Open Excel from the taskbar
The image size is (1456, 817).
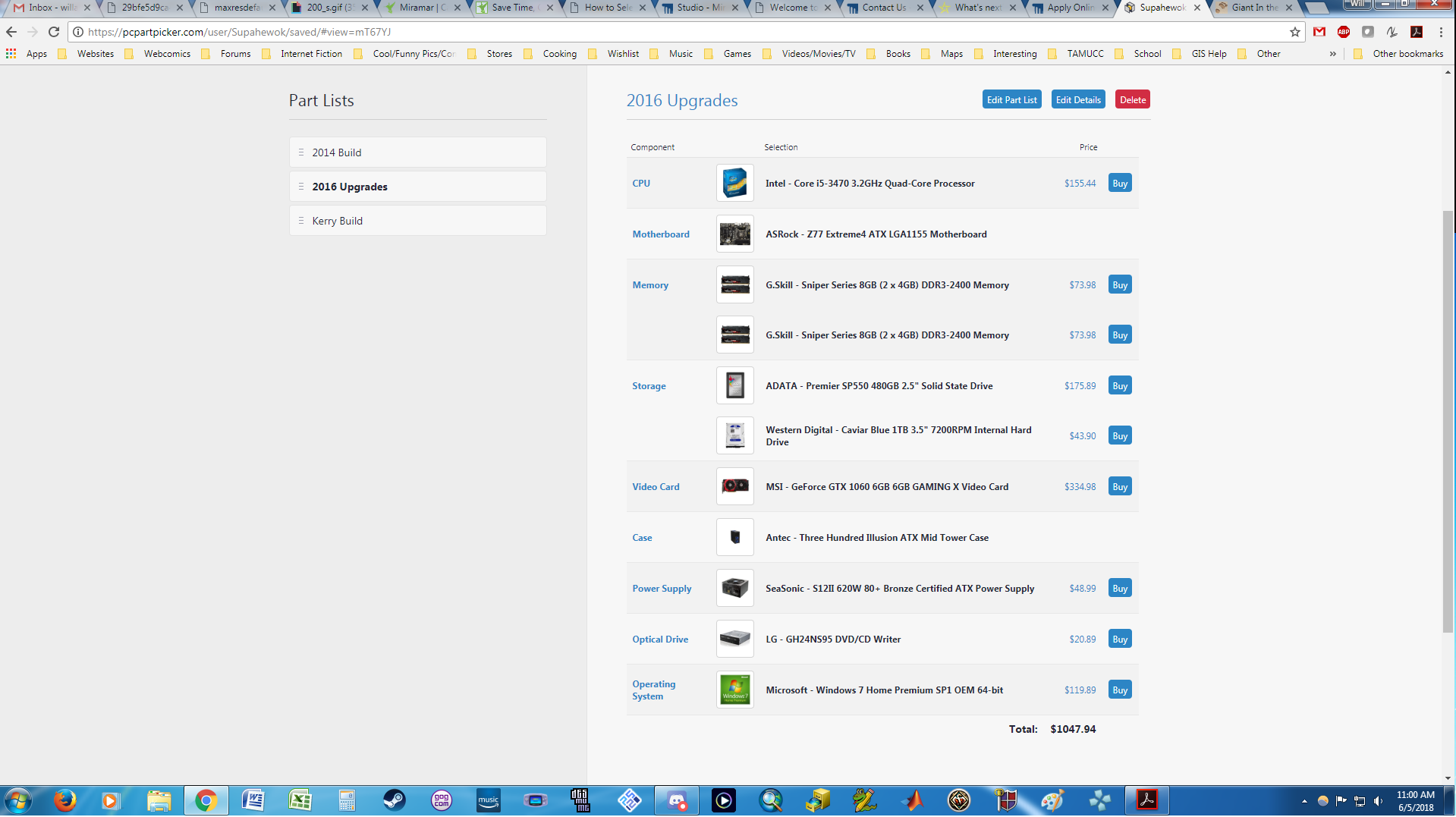(300, 800)
